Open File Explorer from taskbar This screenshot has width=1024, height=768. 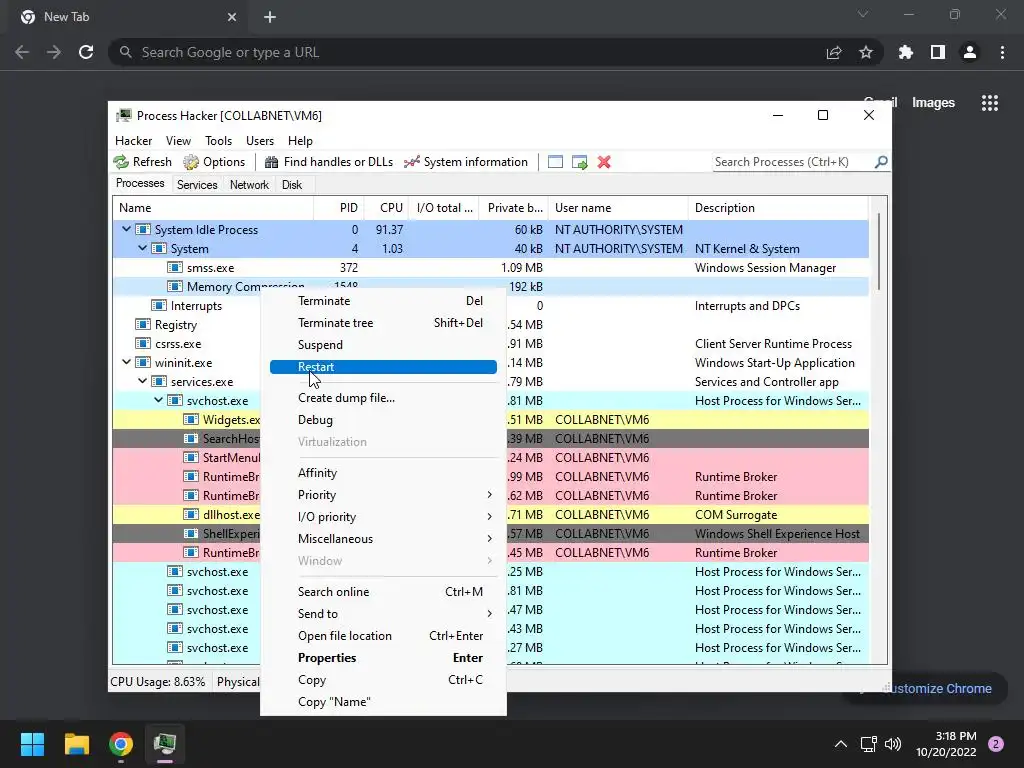[x=76, y=744]
